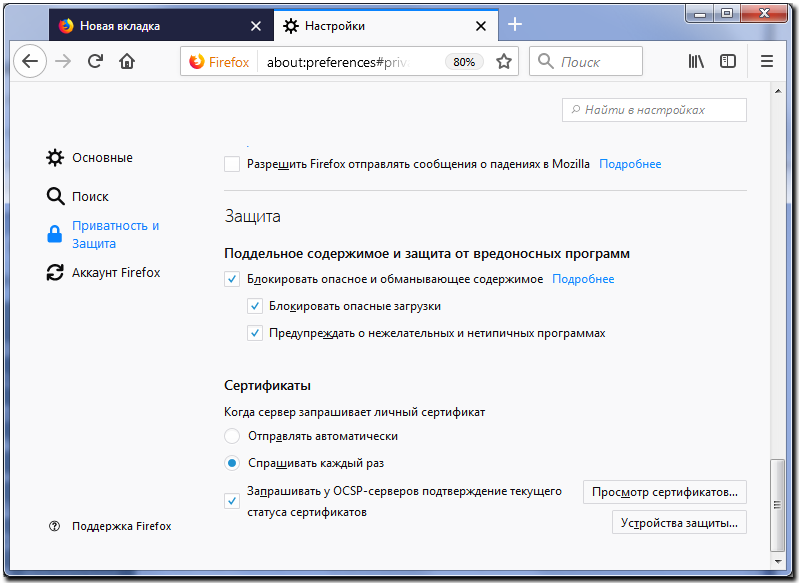Select the Отправлять автоматически radio option

click(232, 436)
